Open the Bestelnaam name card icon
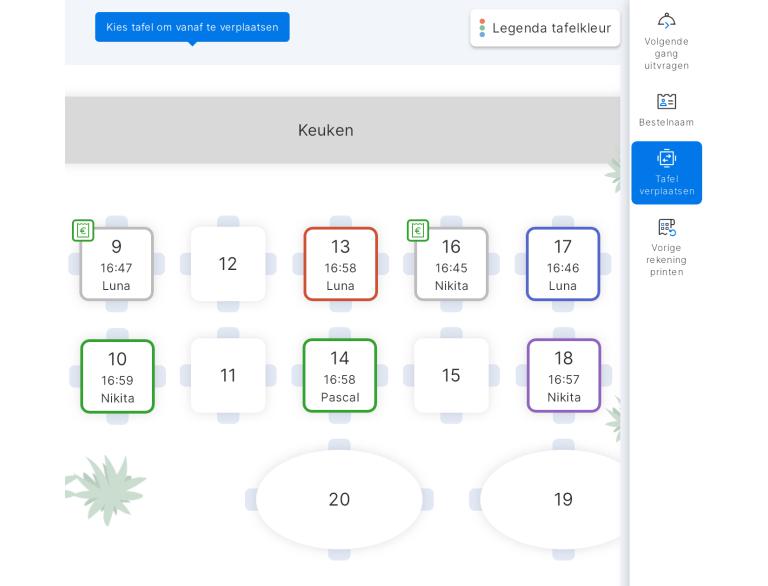Viewport: 768px width, 586px height. pyautogui.click(x=666, y=102)
